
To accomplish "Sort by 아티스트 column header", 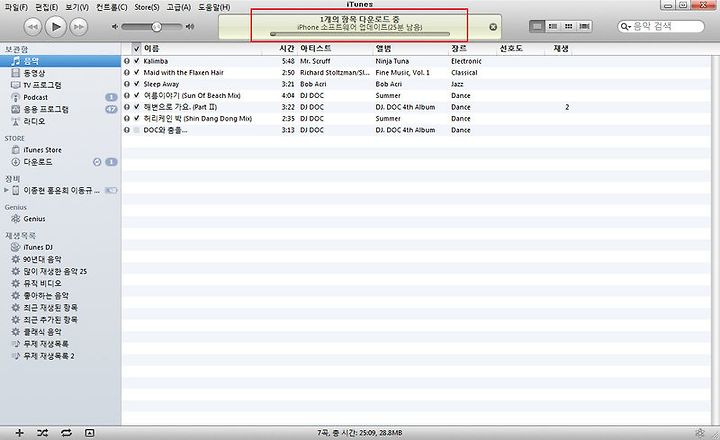I will coord(335,48).
